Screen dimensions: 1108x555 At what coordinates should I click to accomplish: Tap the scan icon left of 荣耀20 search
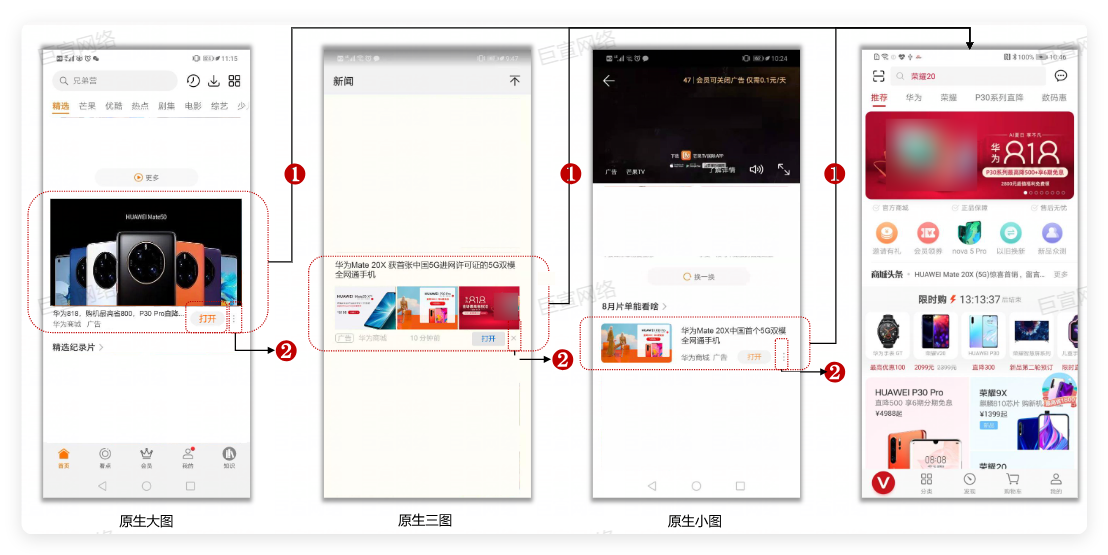click(878, 76)
